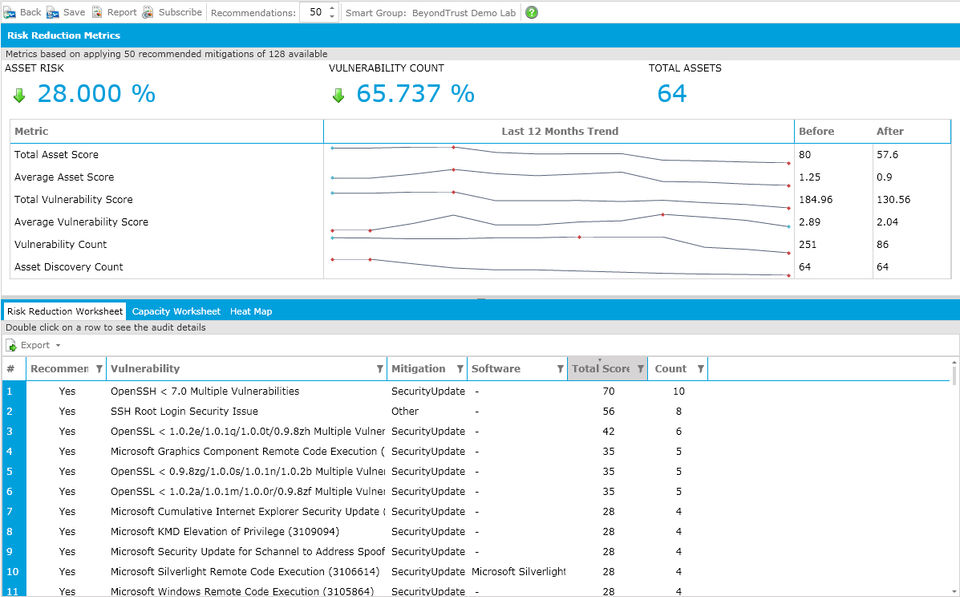Click row number 3 header cell
Image resolution: width=960 pixels, height=597 pixels.
pos(13,431)
